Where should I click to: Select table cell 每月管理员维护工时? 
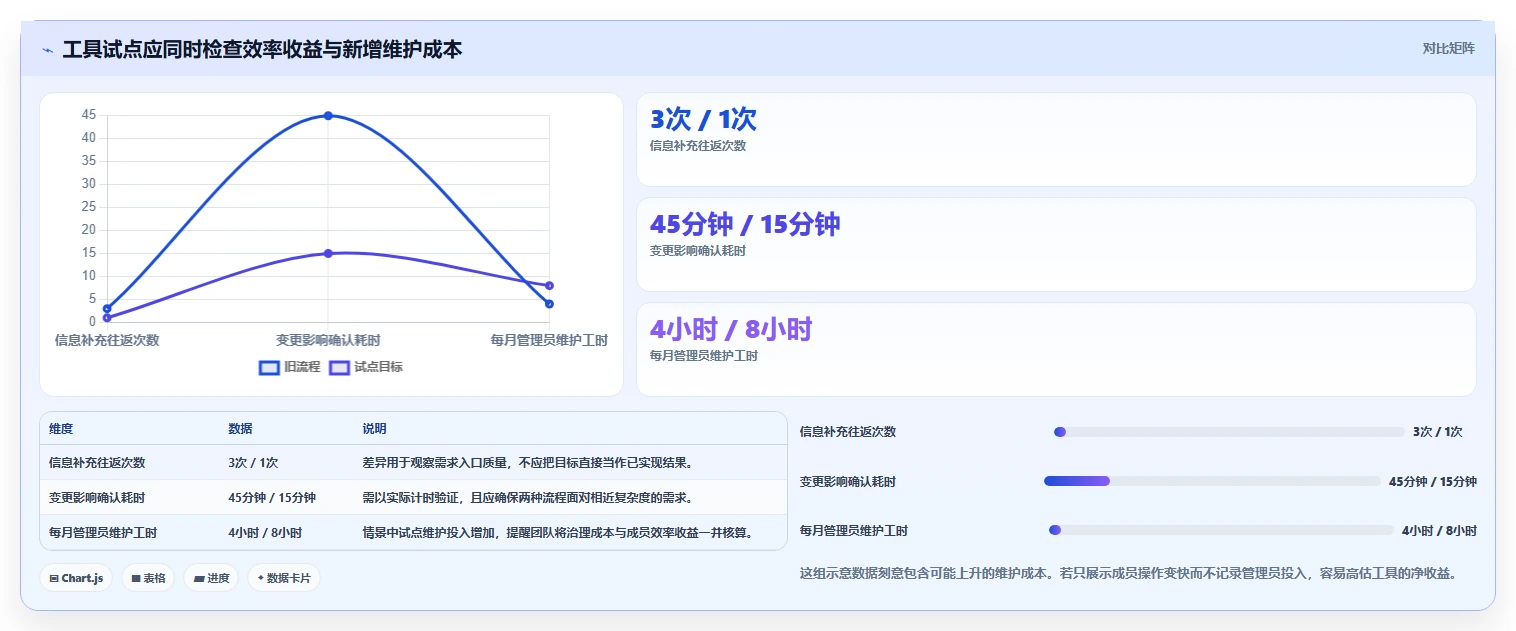(x=103, y=533)
